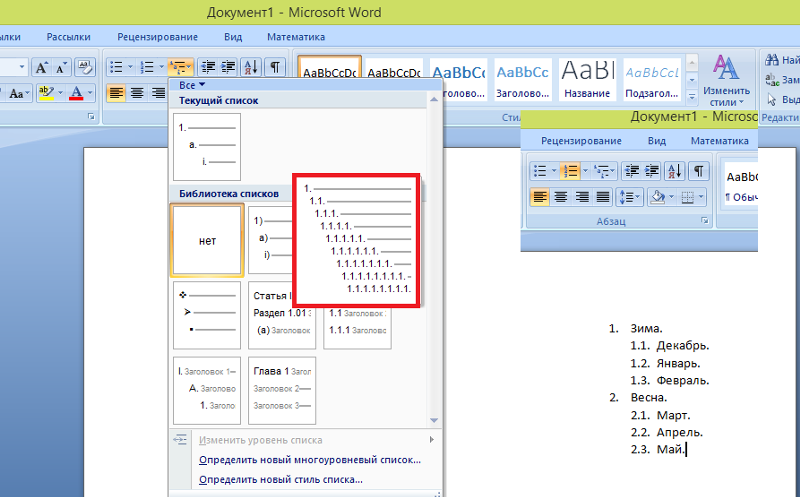The width and height of the screenshot is (800, 497).
Task: Open the font group dialog launcher
Action: pyautogui.click(x=91, y=117)
